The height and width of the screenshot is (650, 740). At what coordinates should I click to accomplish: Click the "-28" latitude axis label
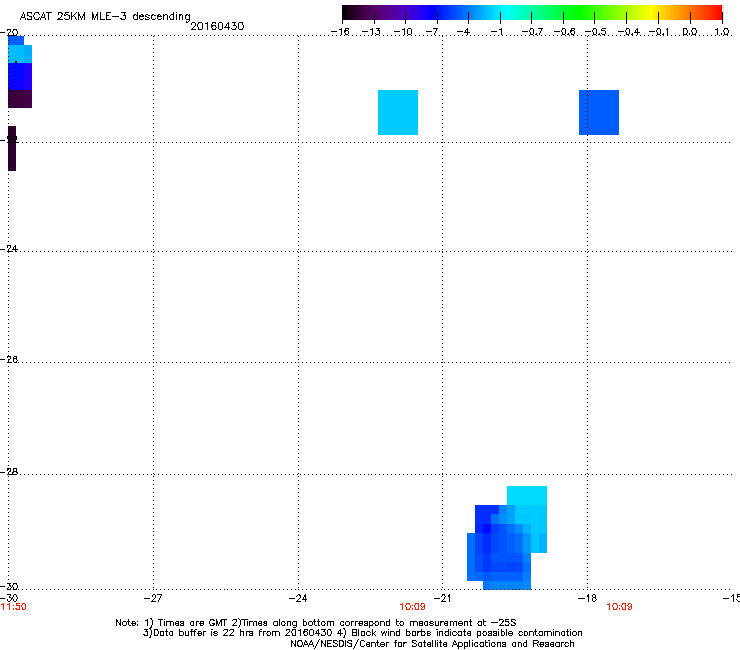coord(10,472)
